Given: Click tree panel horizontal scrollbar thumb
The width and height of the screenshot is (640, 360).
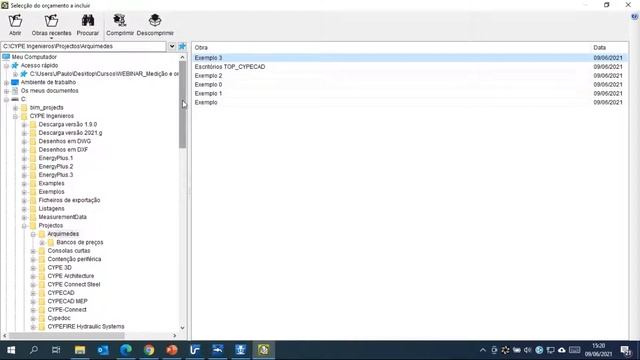Looking at the screenshot, I should pyautogui.click(x=67, y=336).
